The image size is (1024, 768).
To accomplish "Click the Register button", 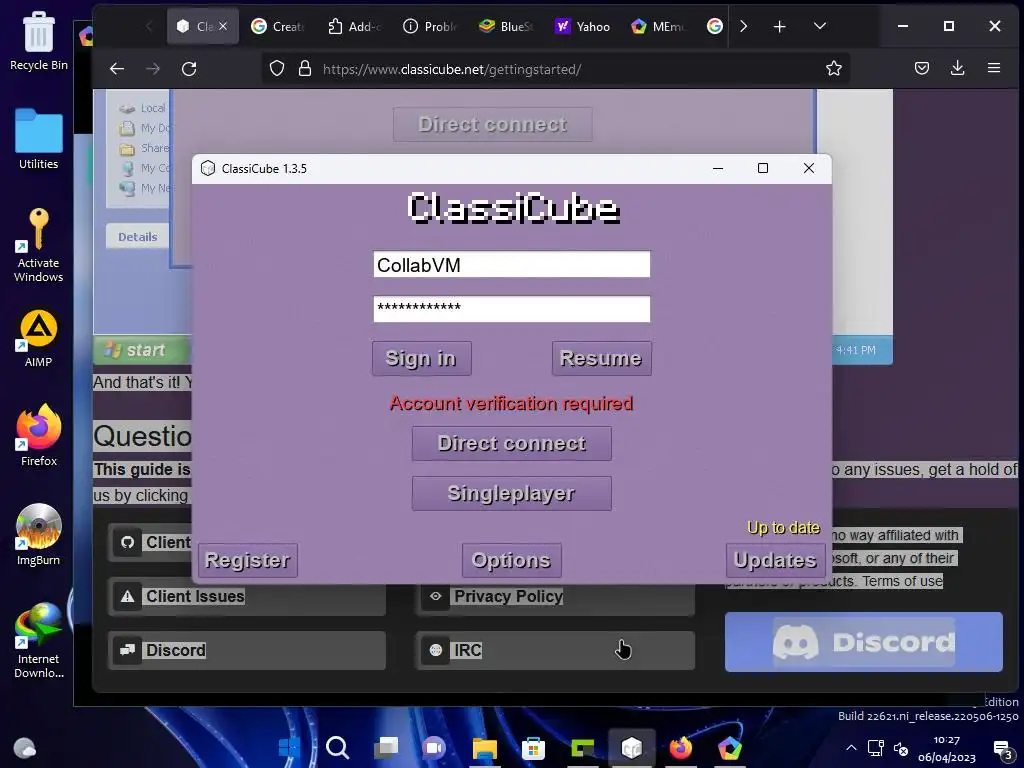I will tap(248, 560).
